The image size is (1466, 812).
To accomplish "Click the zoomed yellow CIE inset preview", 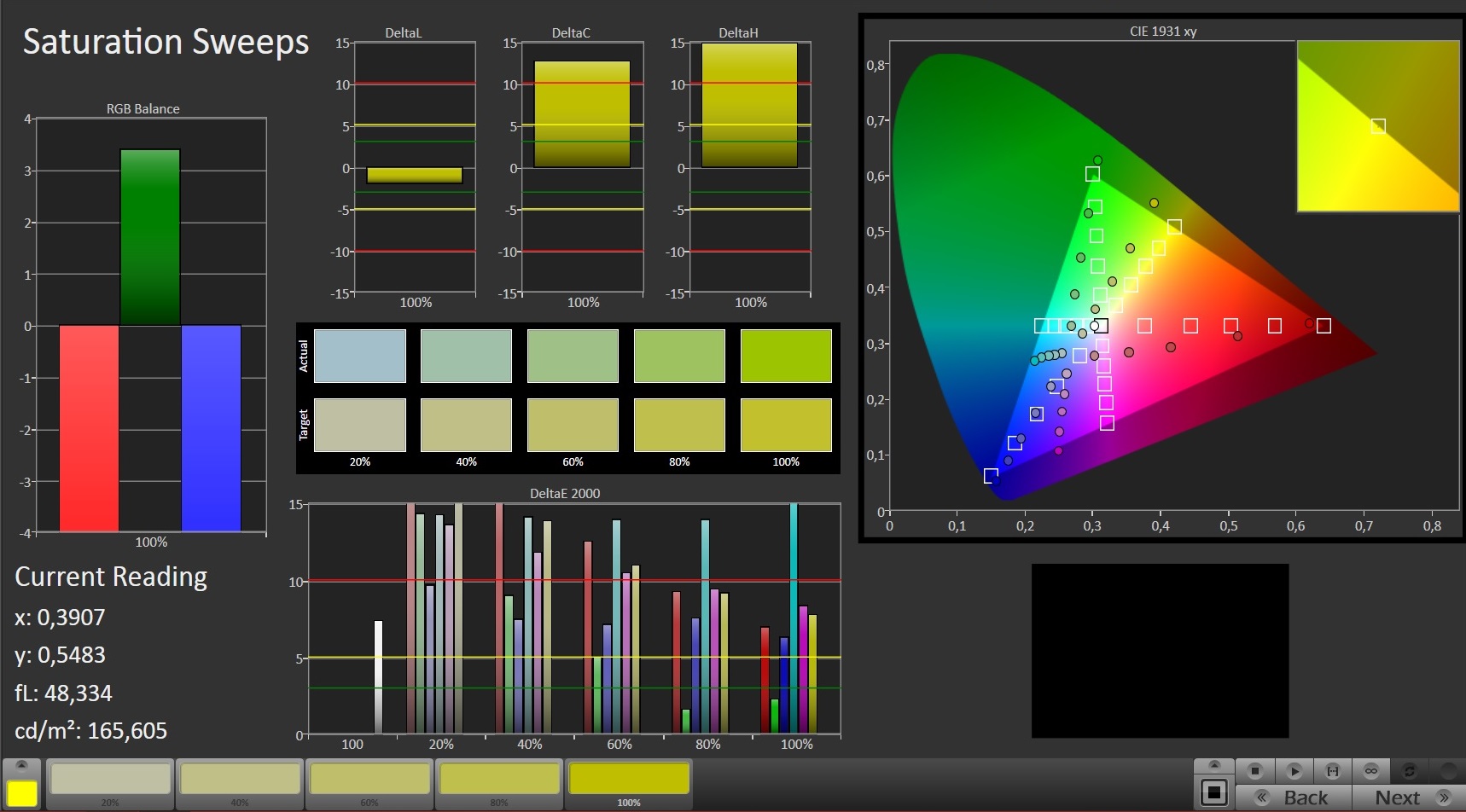I will tap(1378, 126).
